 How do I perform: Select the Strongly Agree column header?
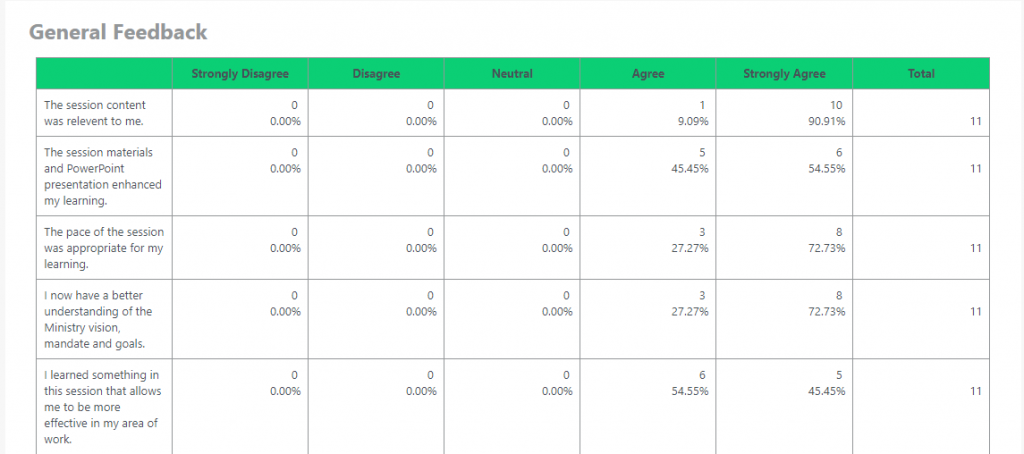pyautogui.click(x=784, y=73)
